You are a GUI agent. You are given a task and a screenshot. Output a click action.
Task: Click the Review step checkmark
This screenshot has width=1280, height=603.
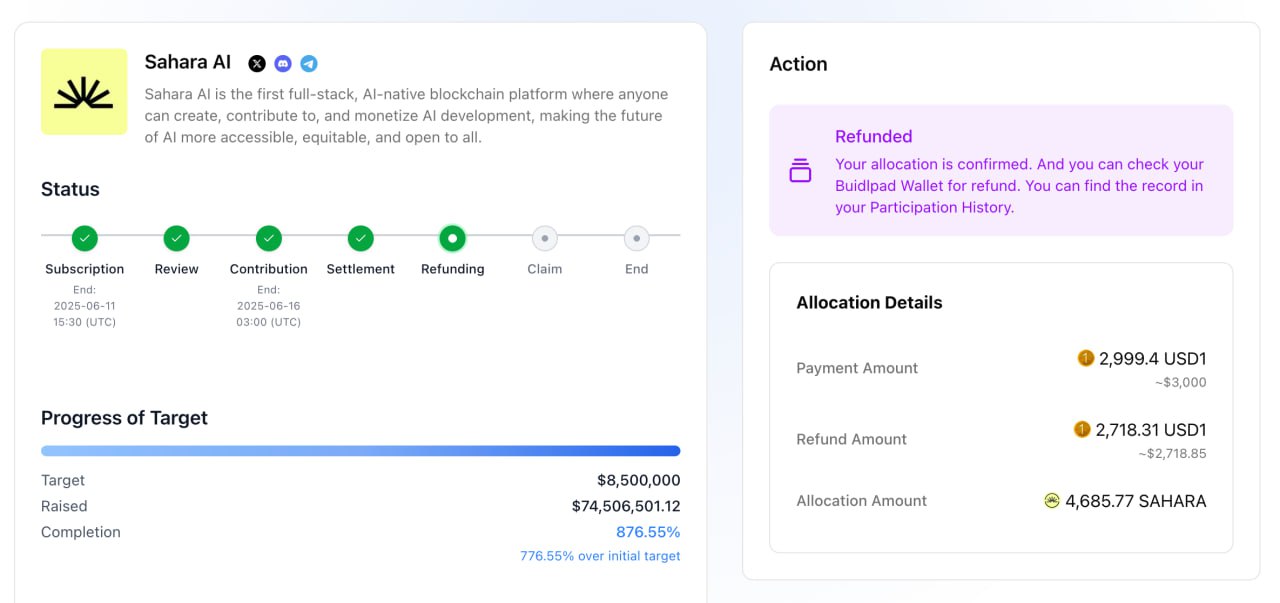coord(177,238)
